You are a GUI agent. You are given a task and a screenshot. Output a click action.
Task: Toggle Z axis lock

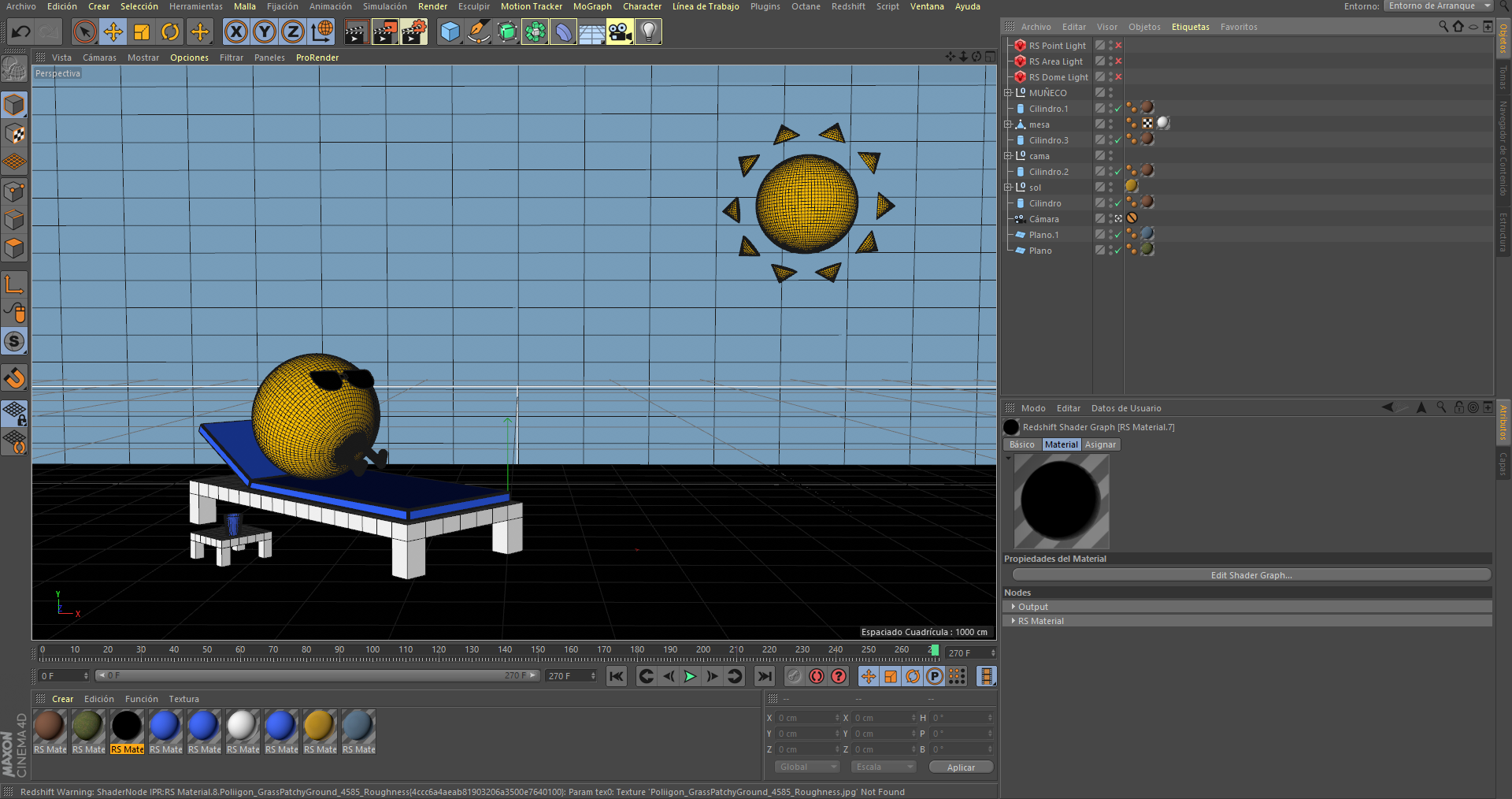point(292,32)
